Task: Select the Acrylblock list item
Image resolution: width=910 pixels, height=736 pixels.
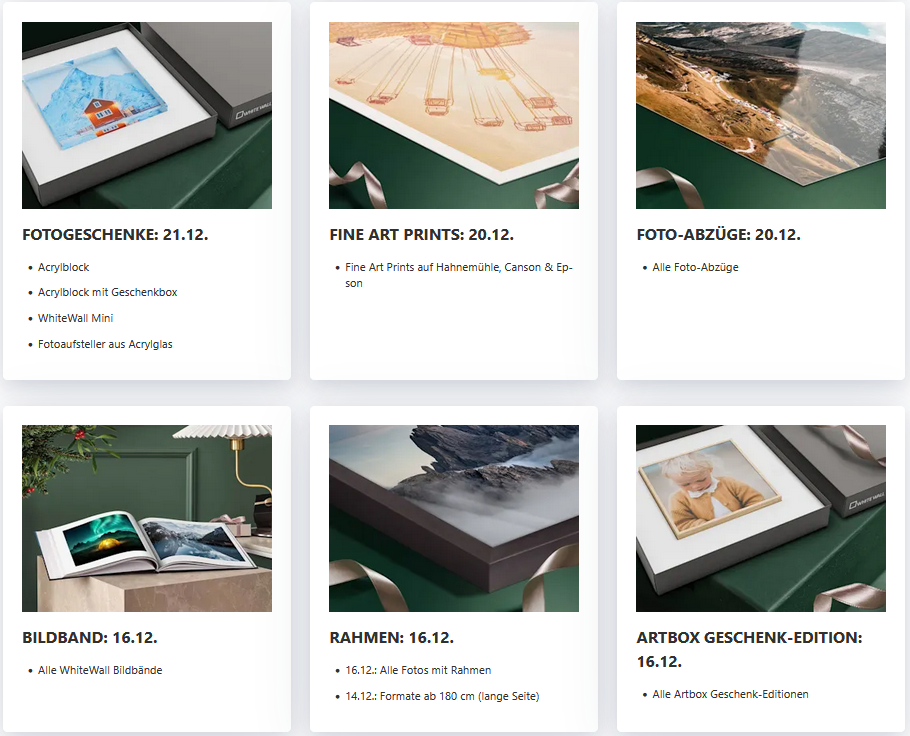Action: (64, 267)
